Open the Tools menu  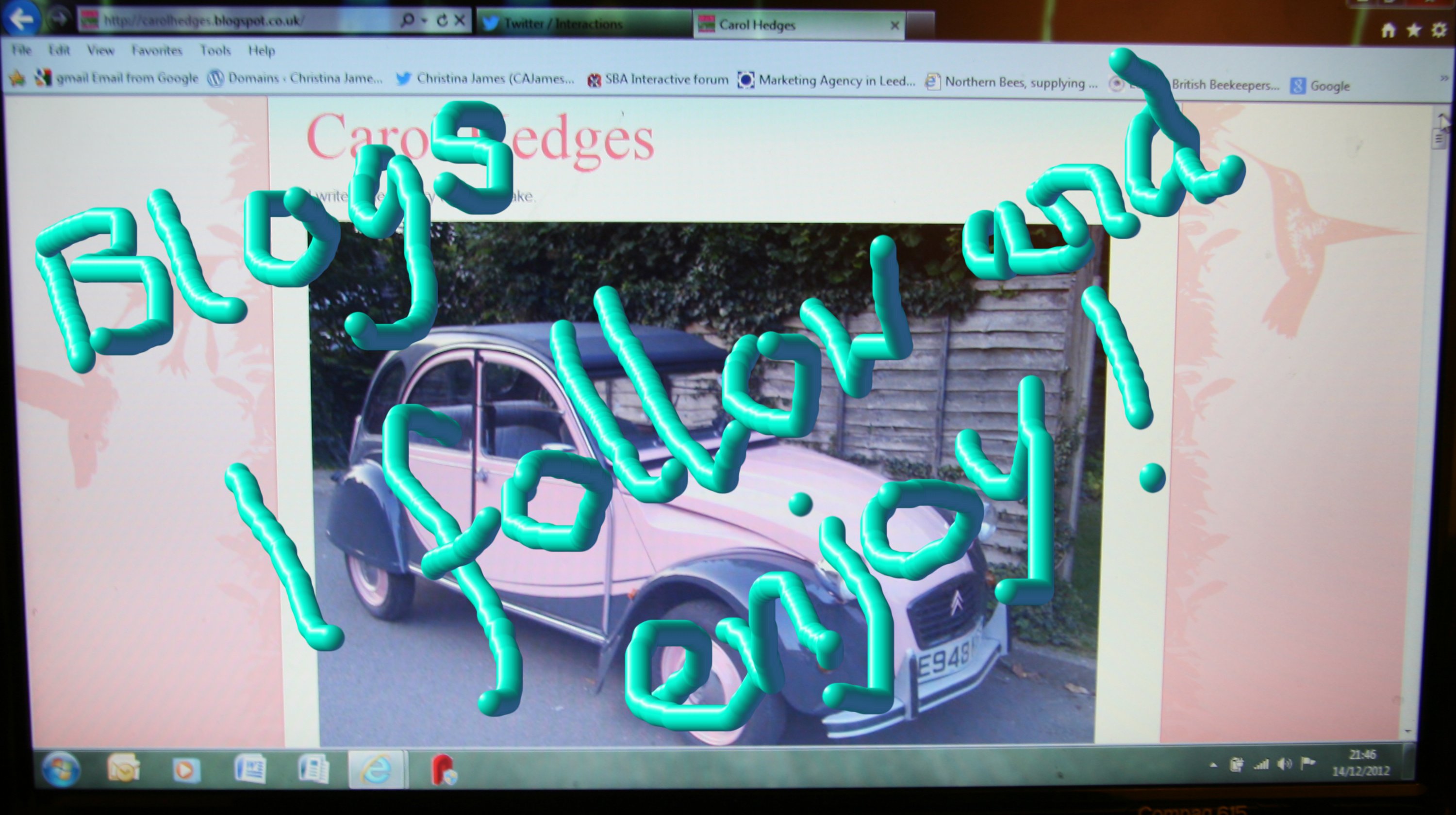point(215,50)
